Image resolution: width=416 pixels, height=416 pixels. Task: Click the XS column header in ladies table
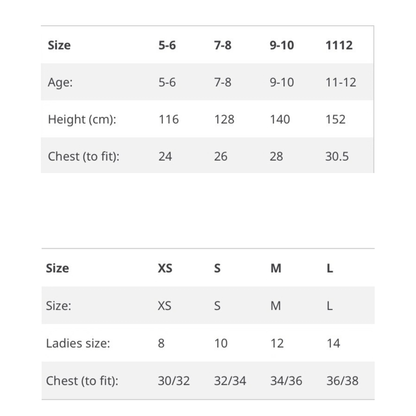tap(165, 268)
